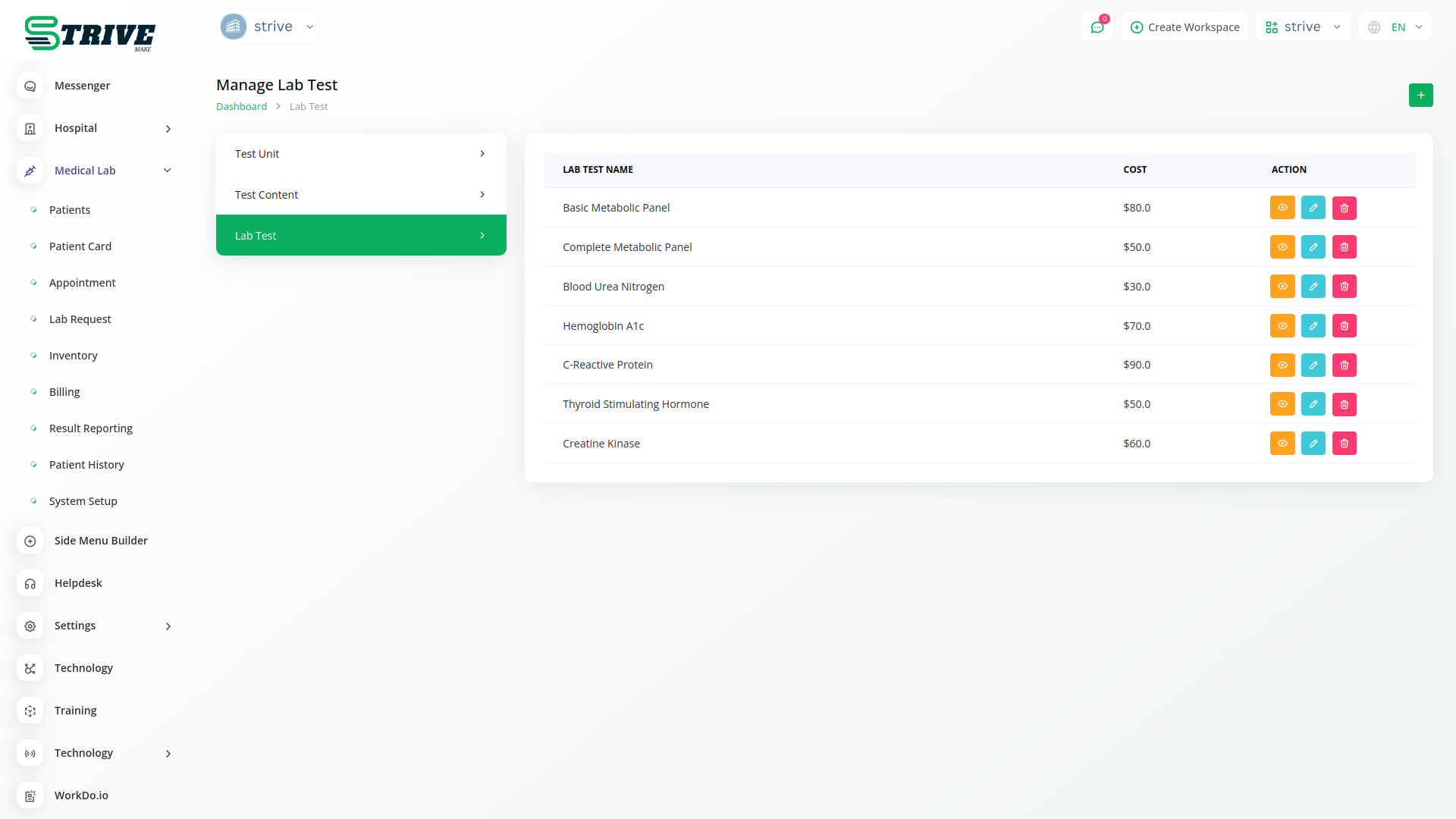Switch to the Test Content tab
The height and width of the screenshot is (819, 1456).
(x=360, y=195)
